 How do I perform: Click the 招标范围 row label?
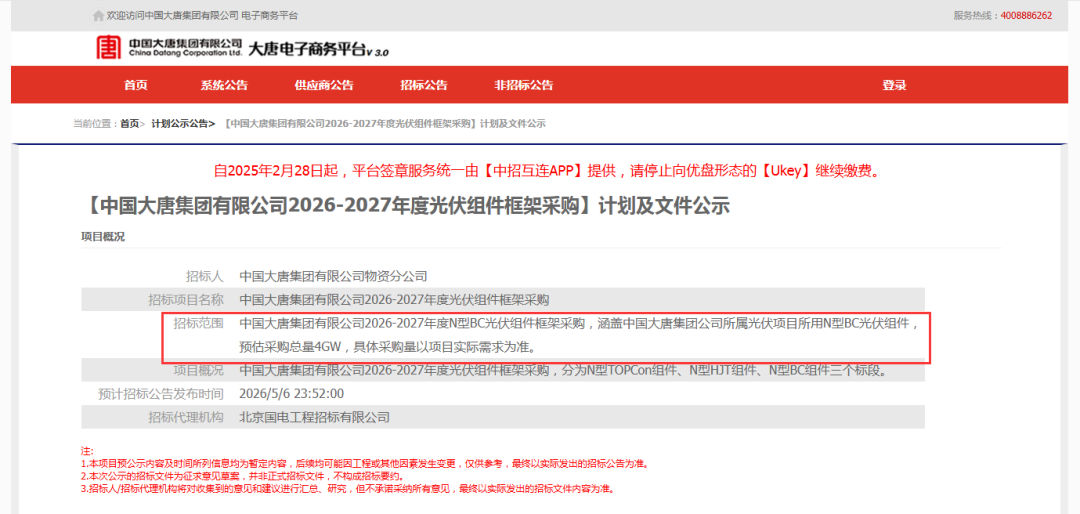click(x=198, y=323)
